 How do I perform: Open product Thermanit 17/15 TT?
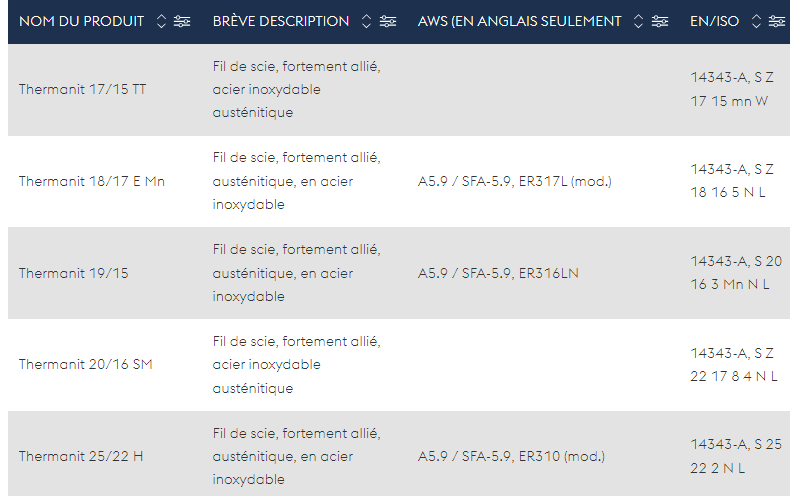point(83,89)
